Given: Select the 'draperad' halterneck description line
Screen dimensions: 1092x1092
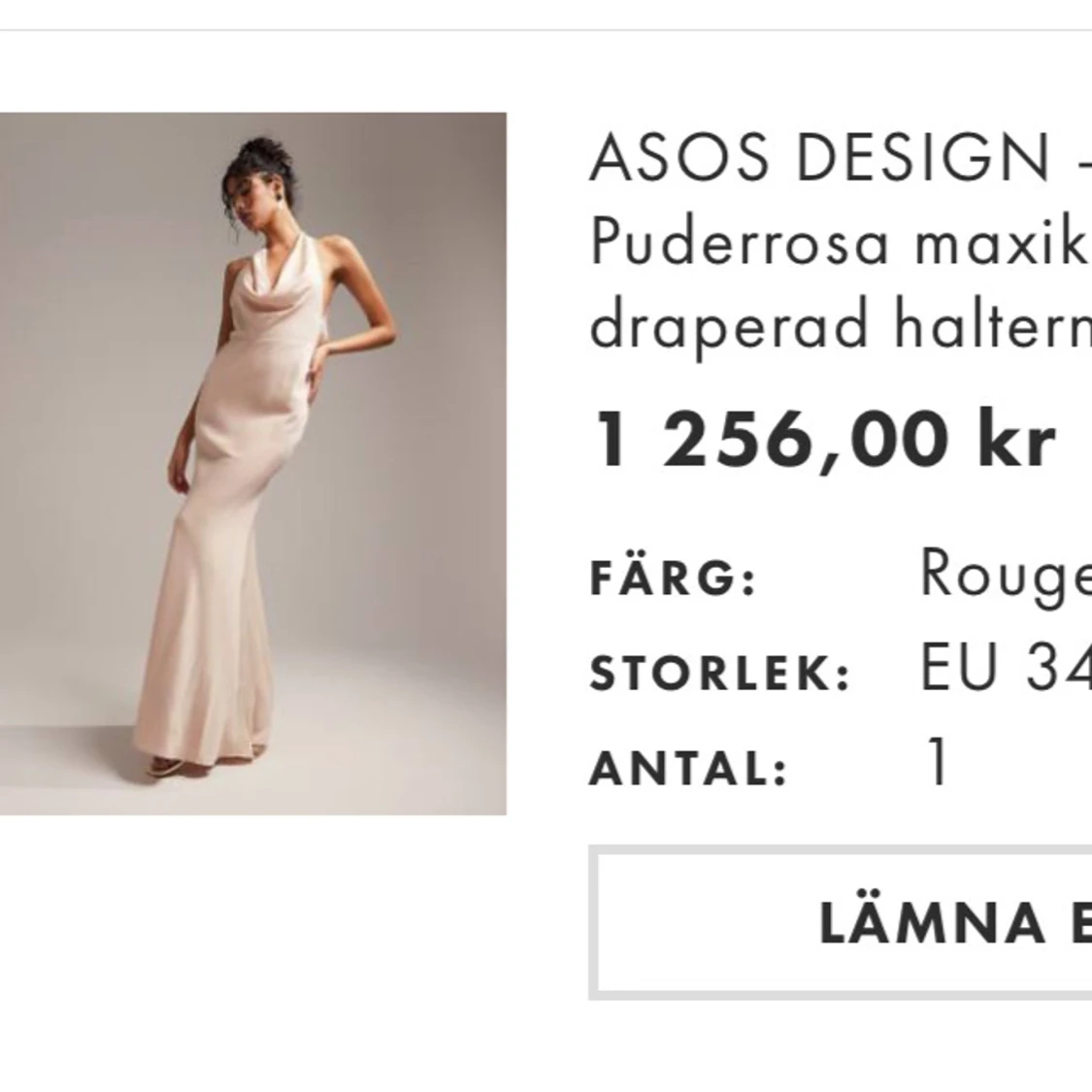Looking at the screenshot, I should pyautogui.click(x=841, y=326).
